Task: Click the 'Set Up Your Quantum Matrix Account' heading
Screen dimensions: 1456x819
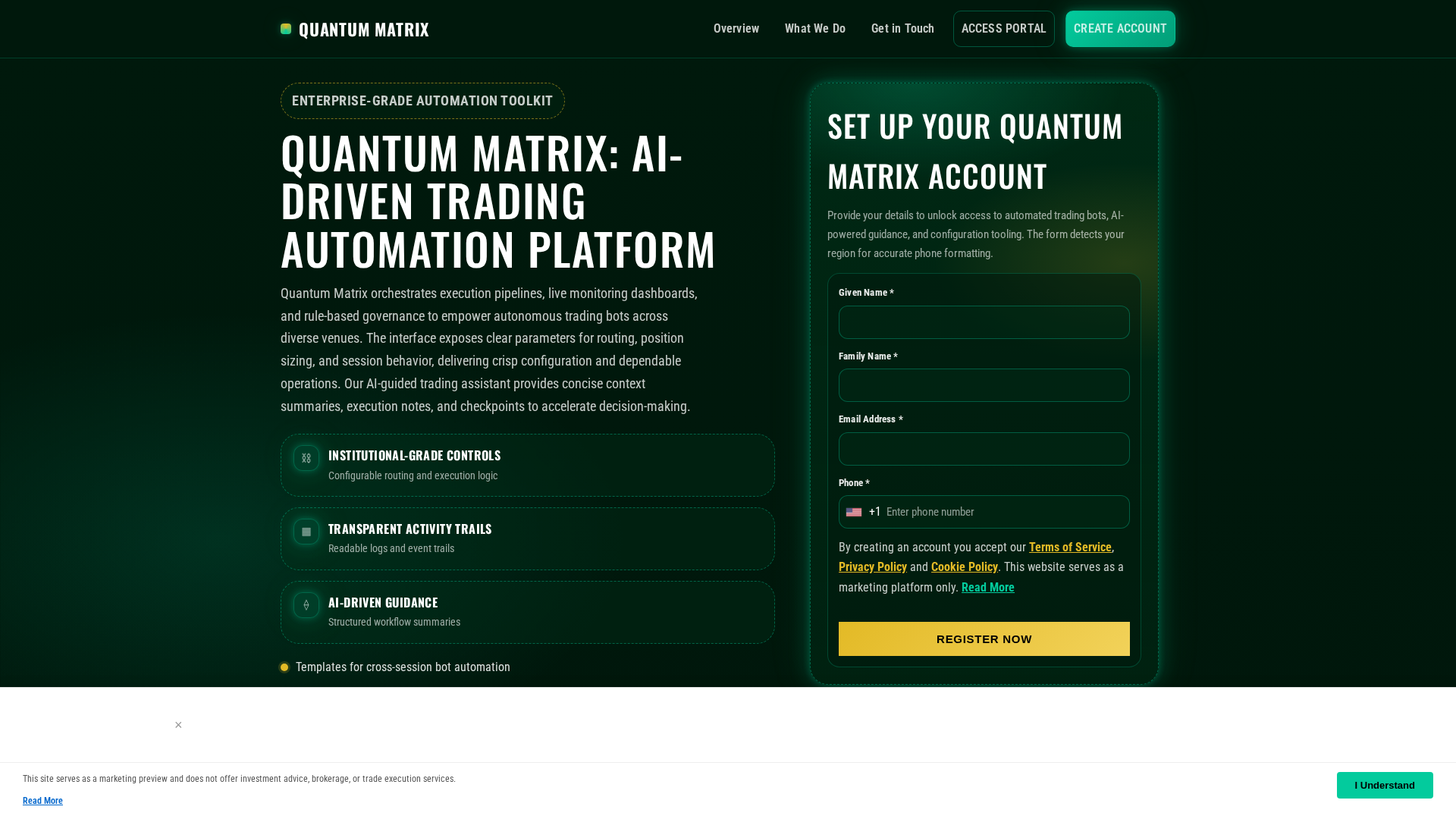Action: pyautogui.click(x=974, y=150)
